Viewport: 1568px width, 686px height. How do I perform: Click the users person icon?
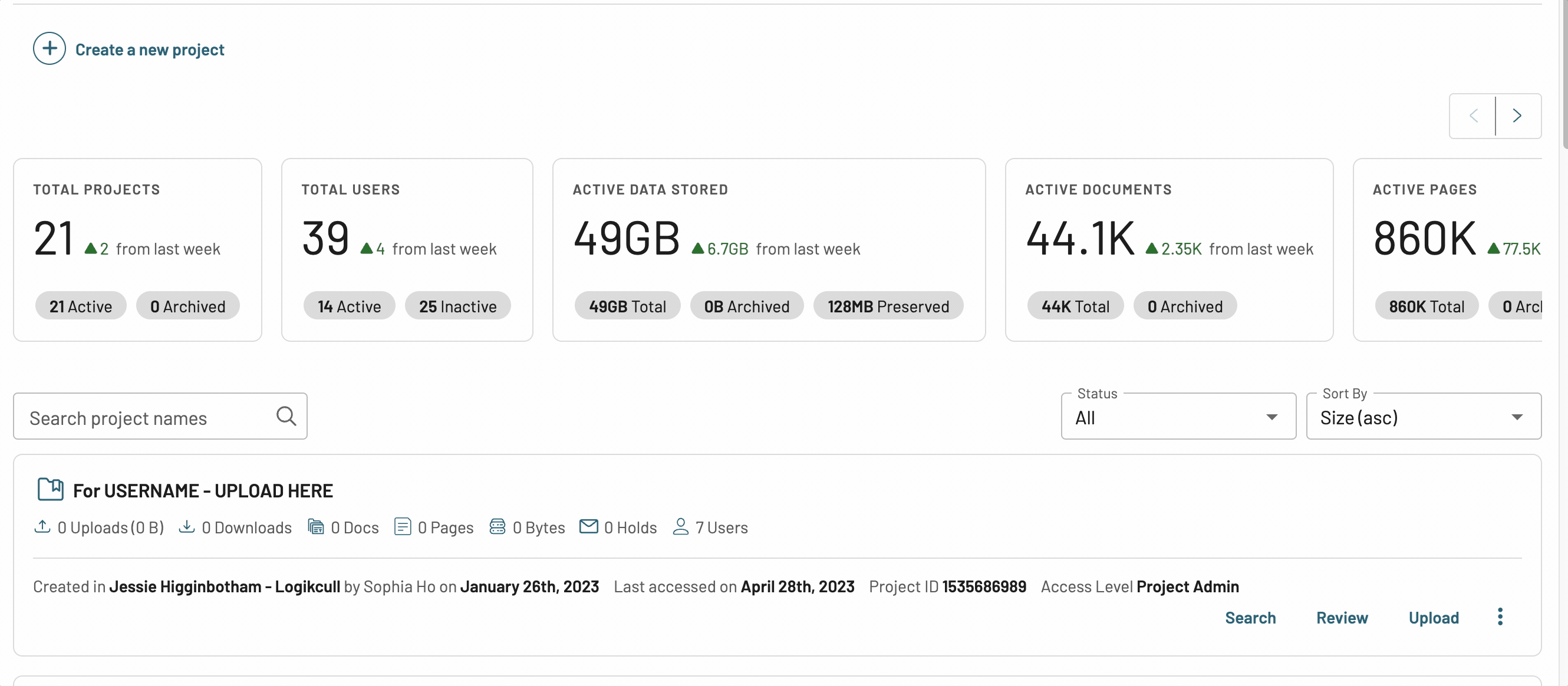tap(680, 526)
